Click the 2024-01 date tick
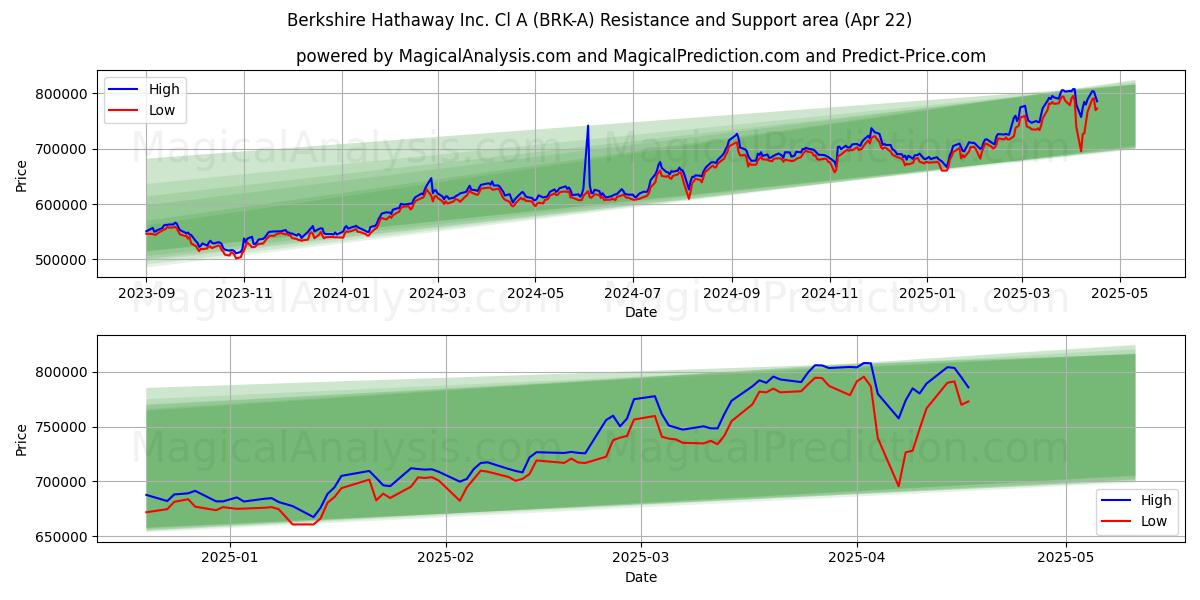 (342, 293)
